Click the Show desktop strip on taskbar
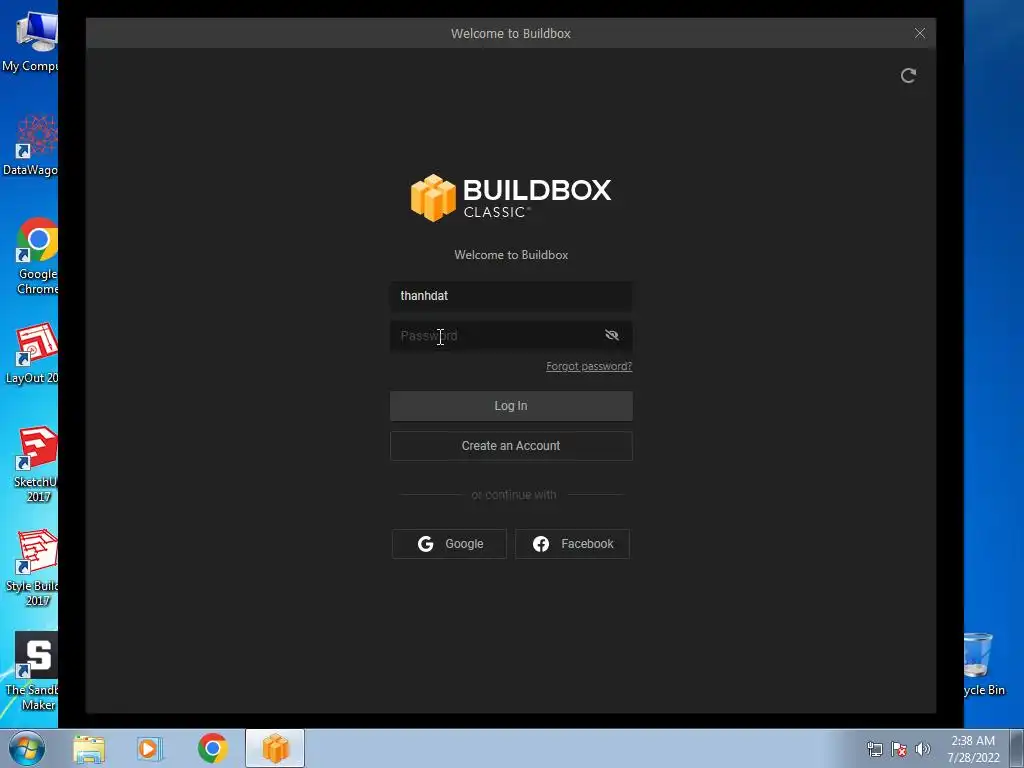Image resolution: width=1024 pixels, height=768 pixels. coord(1017,748)
